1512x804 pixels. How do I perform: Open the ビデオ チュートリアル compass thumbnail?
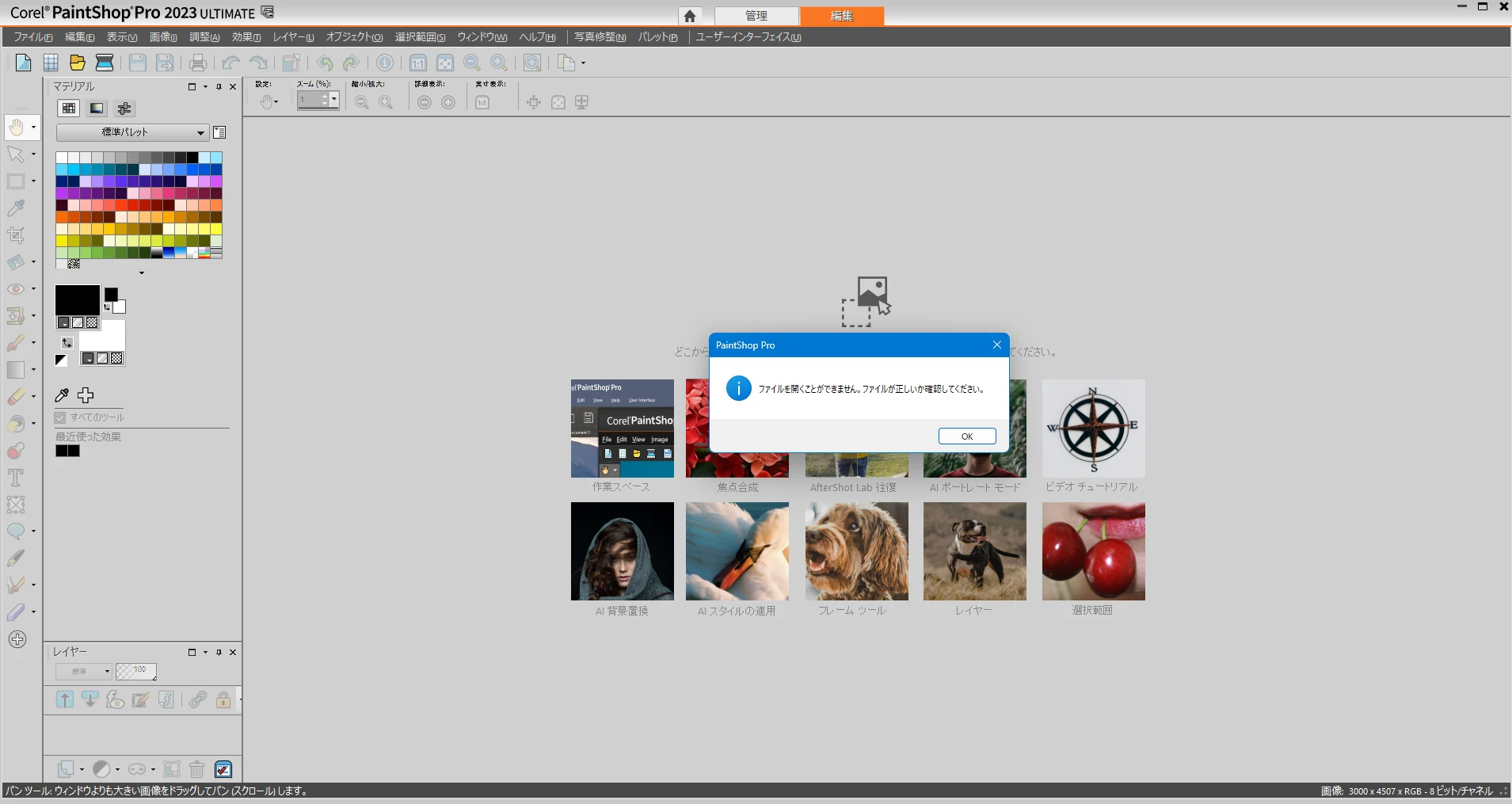pyautogui.click(x=1093, y=429)
